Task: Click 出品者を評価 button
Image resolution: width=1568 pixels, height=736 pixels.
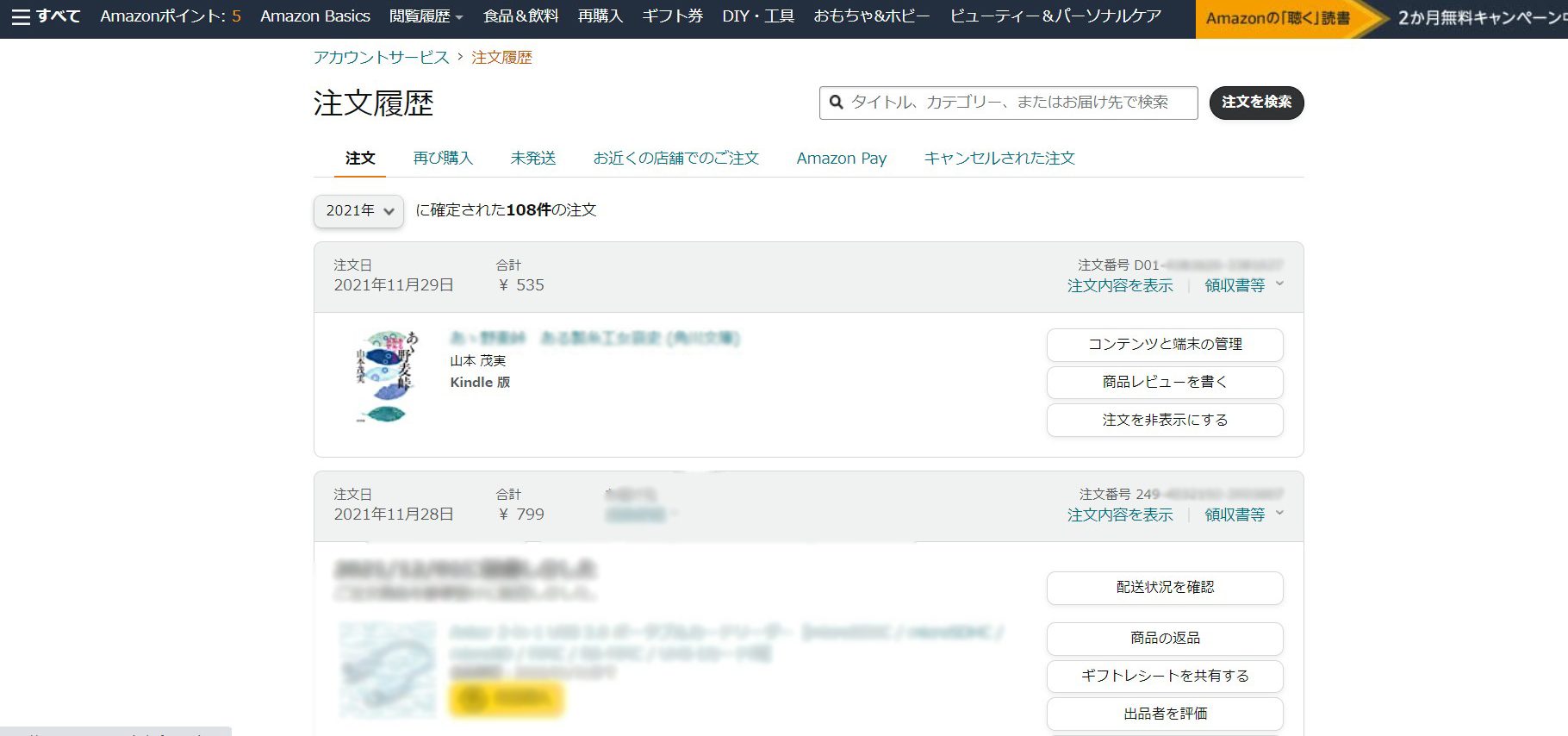Action: point(1165,714)
